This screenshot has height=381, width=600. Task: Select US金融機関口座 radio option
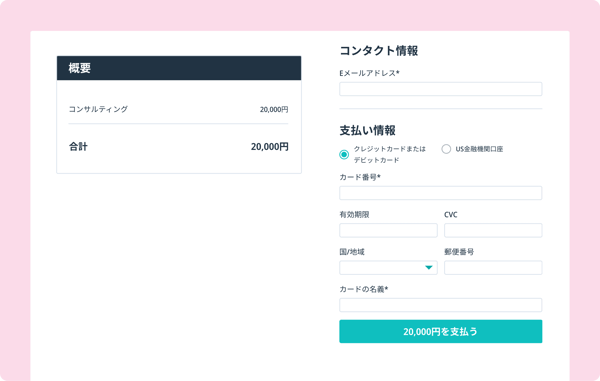pos(446,149)
